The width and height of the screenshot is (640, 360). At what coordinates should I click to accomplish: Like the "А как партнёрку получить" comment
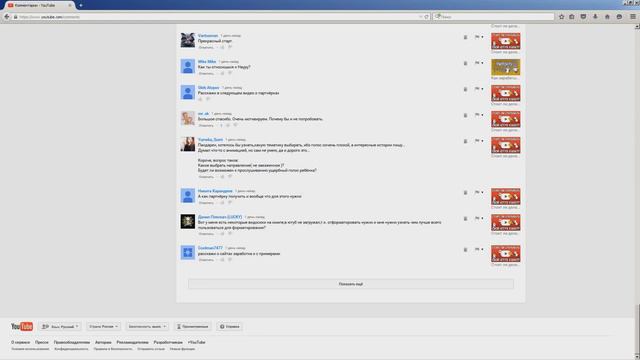[222, 203]
